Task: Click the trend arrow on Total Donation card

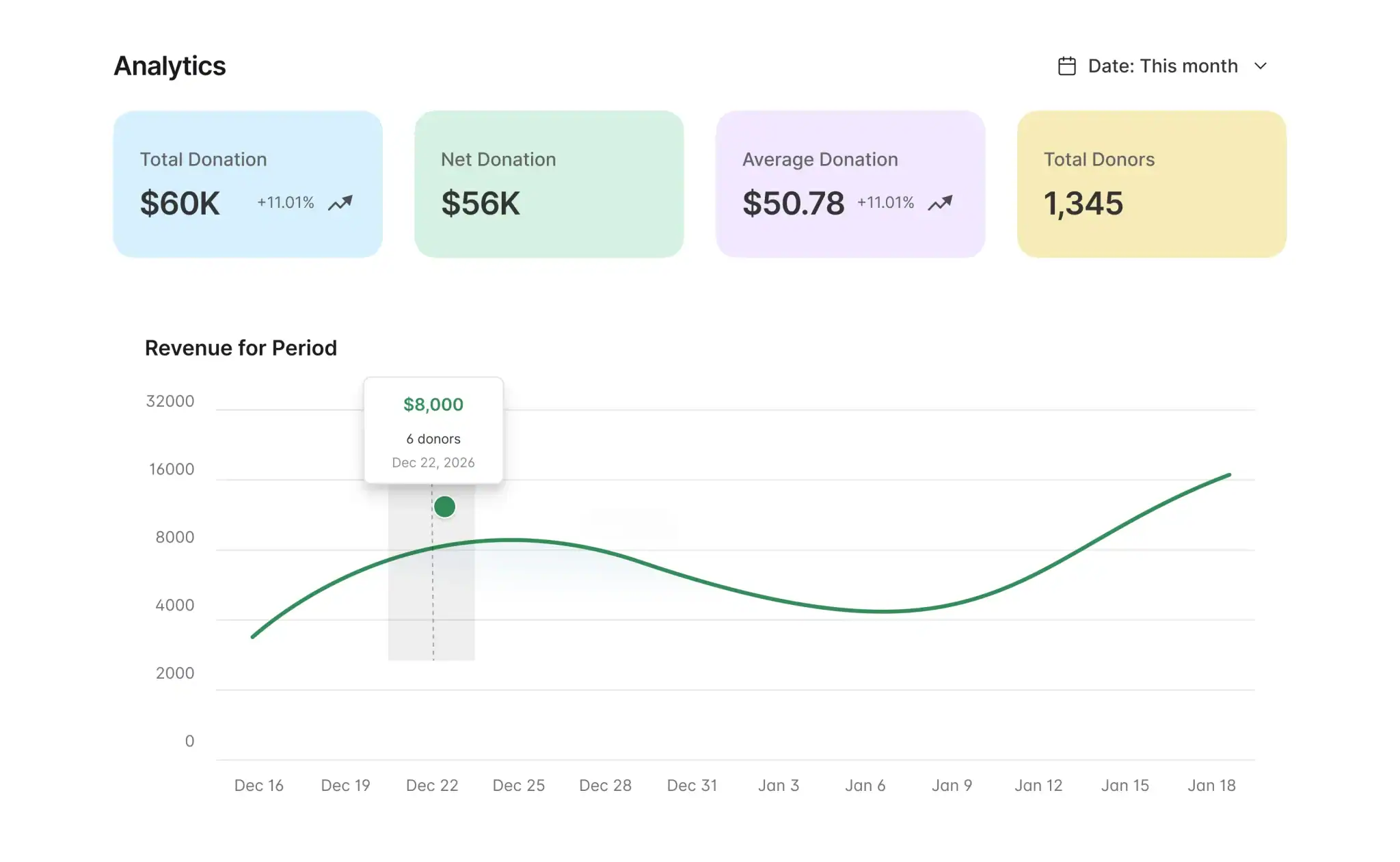Action: [x=340, y=203]
